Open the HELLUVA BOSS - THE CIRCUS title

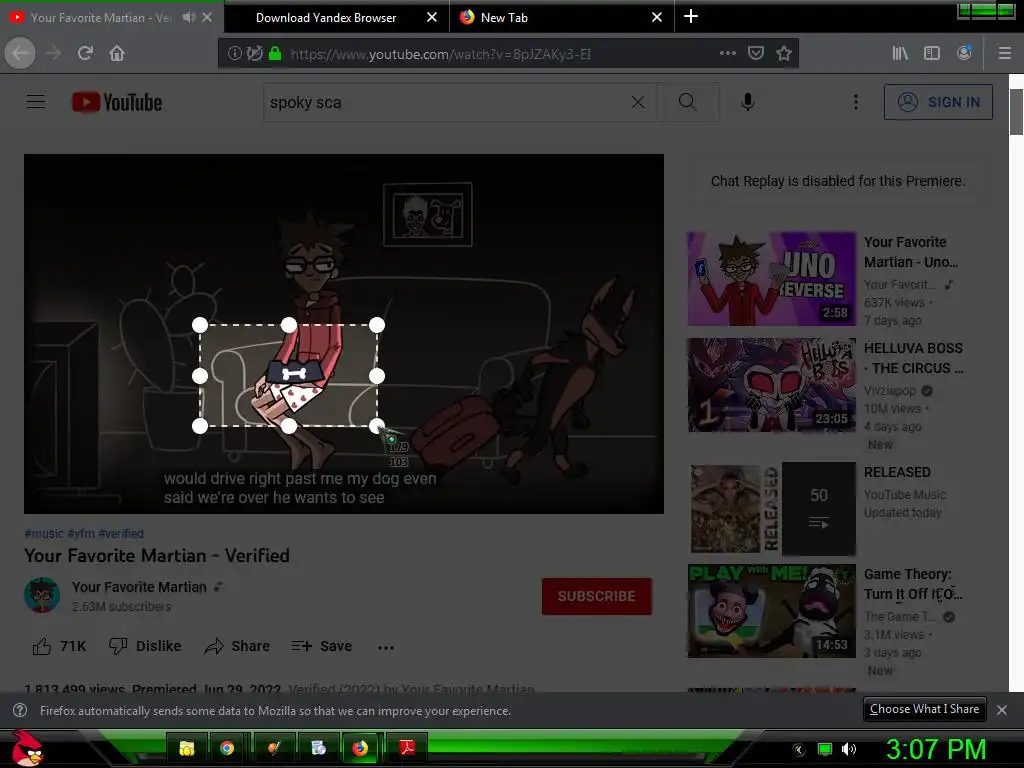coord(913,358)
